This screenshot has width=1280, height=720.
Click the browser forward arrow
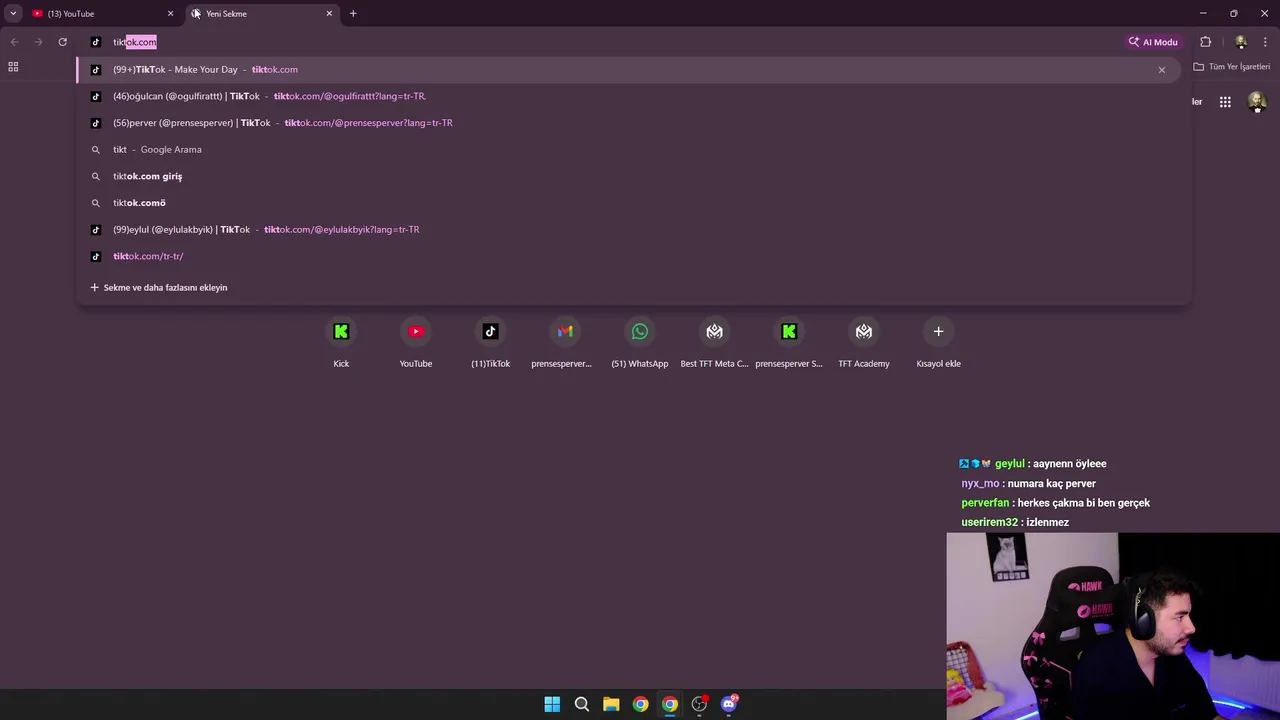click(x=38, y=42)
